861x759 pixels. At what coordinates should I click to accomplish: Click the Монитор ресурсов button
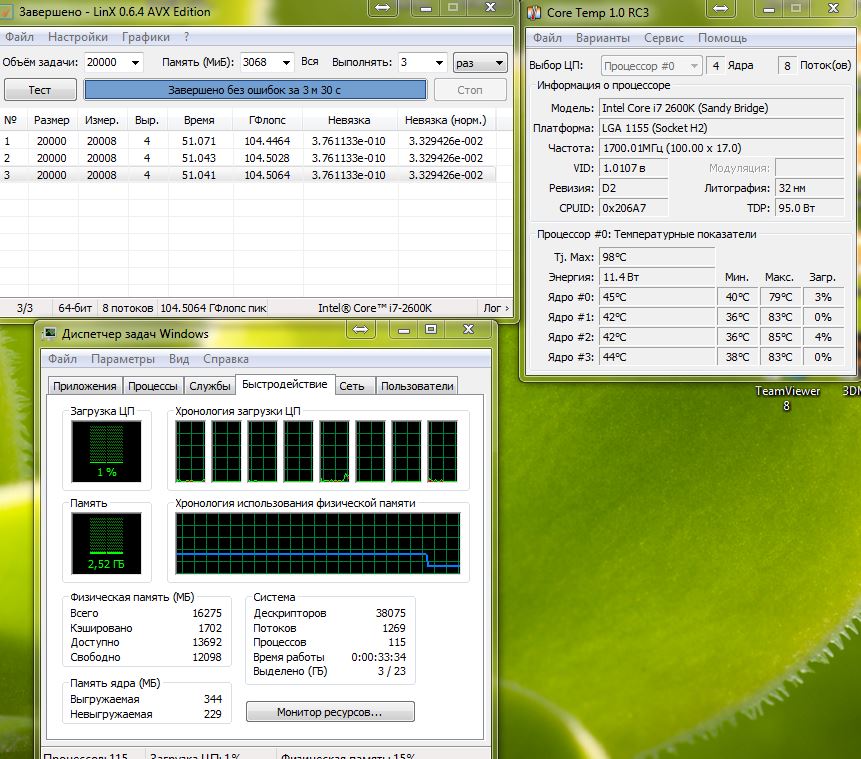coord(330,712)
